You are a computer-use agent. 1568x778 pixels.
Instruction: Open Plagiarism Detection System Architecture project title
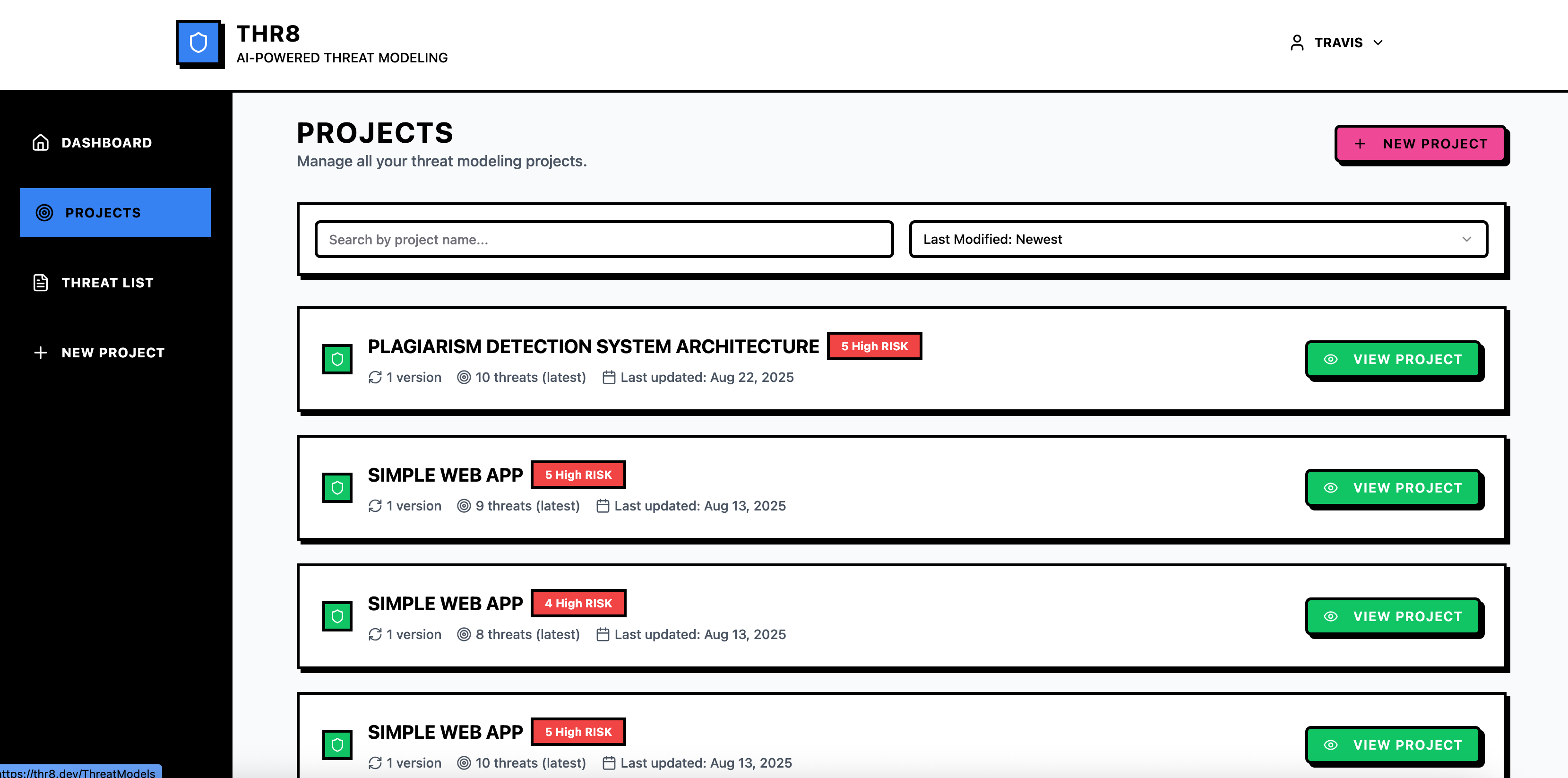point(594,346)
